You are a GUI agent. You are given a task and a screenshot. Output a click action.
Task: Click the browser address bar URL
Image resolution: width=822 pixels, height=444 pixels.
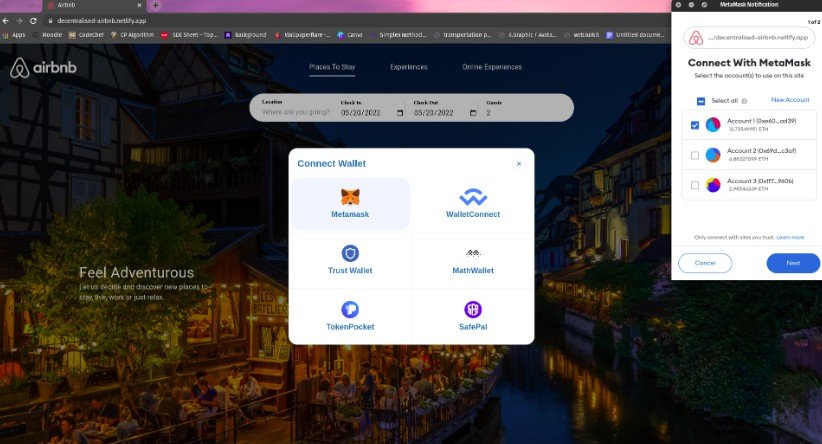102,21
